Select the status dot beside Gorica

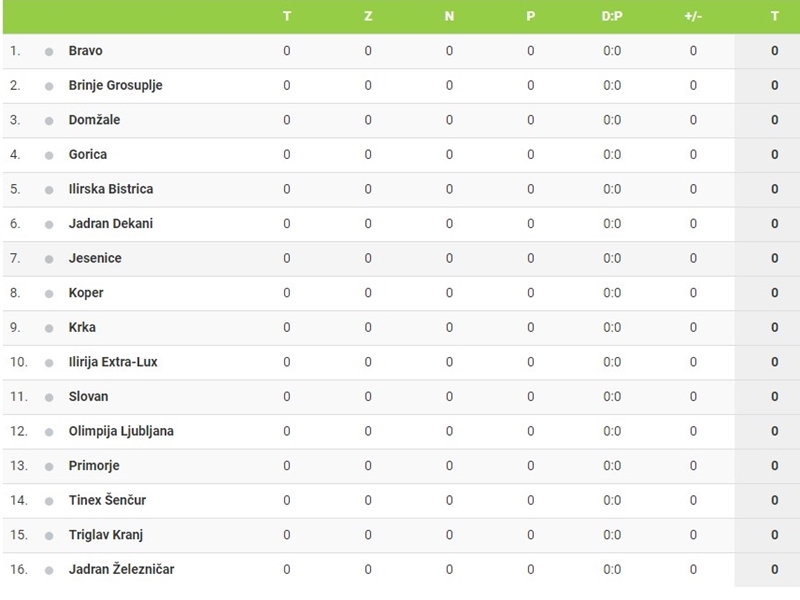[49, 156]
